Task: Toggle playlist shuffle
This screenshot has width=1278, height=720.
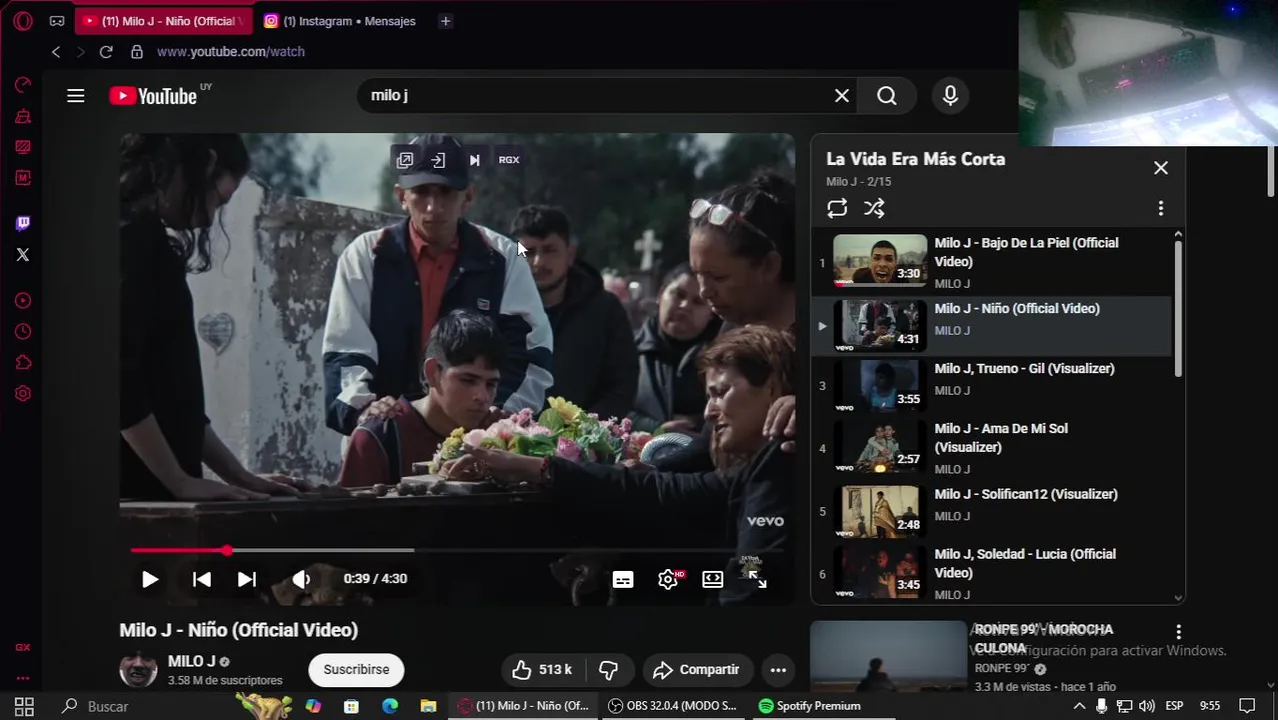Action: tap(874, 208)
